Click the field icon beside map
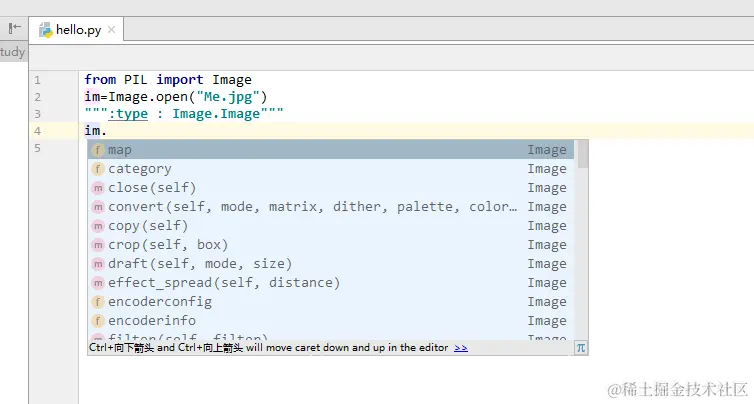This screenshot has width=754, height=404. [x=98, y=150]
